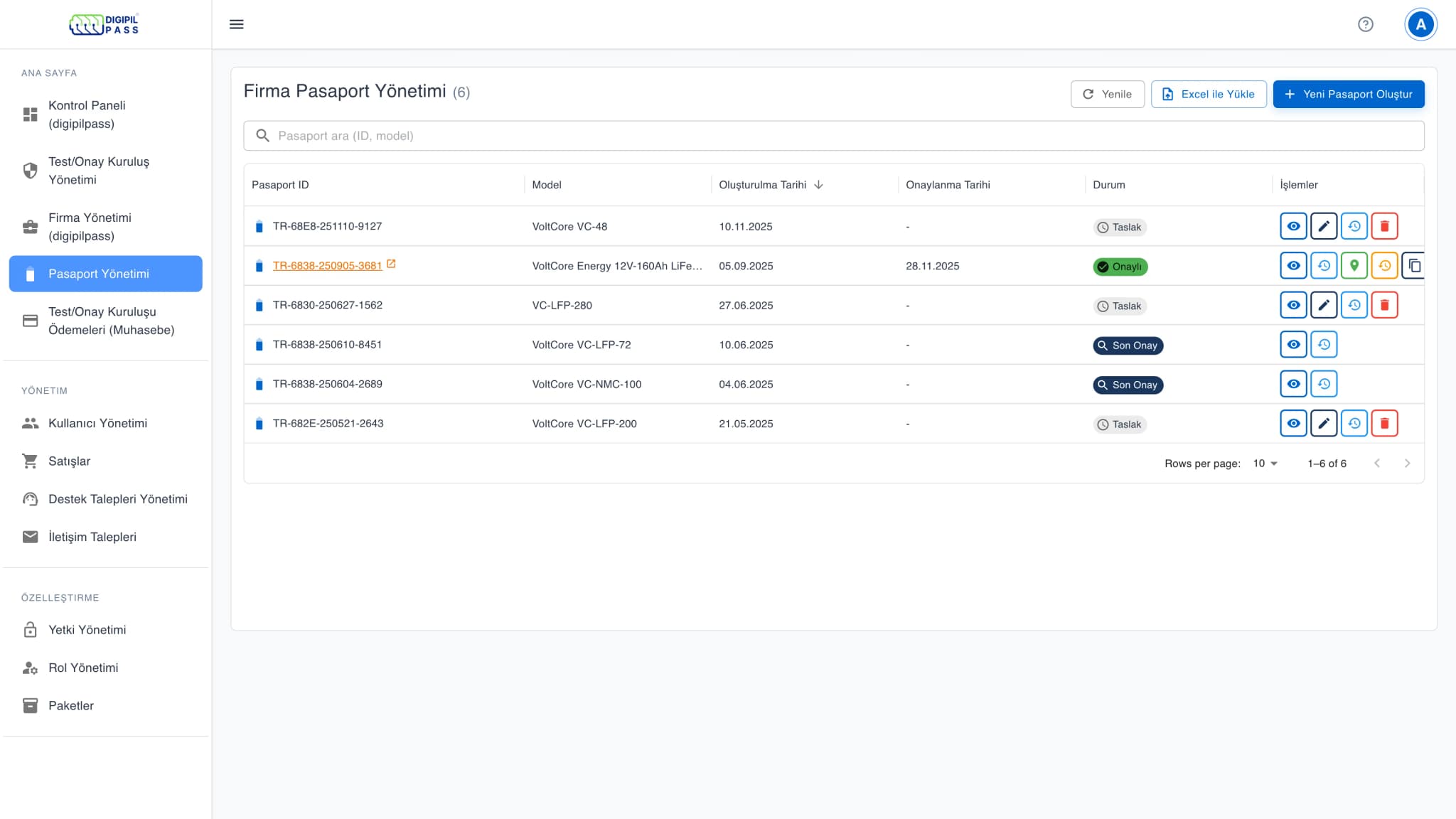Open the rows per page dropdown
Viewport: 1456px width, 819px height.
point(1265,464)
